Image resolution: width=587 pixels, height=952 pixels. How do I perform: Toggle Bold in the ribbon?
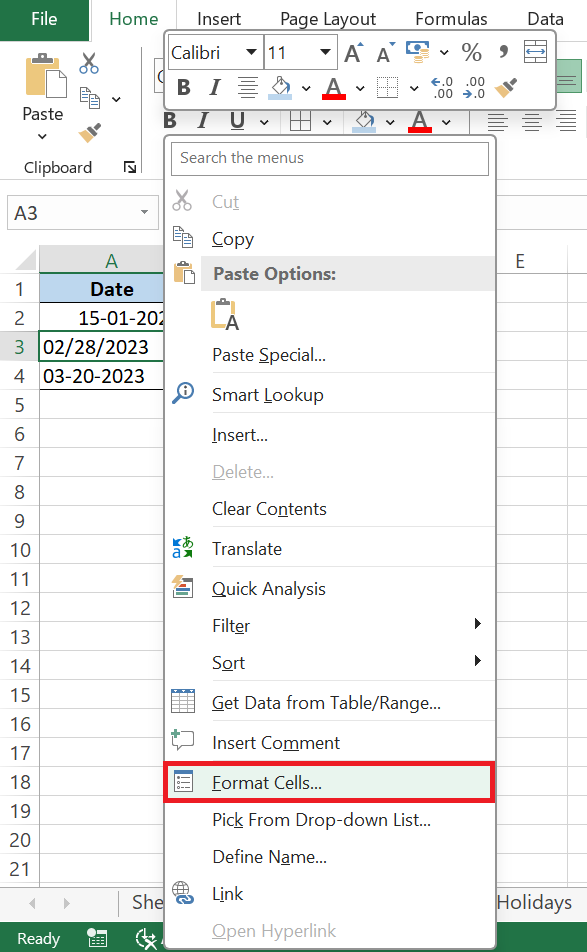point(171,121)
